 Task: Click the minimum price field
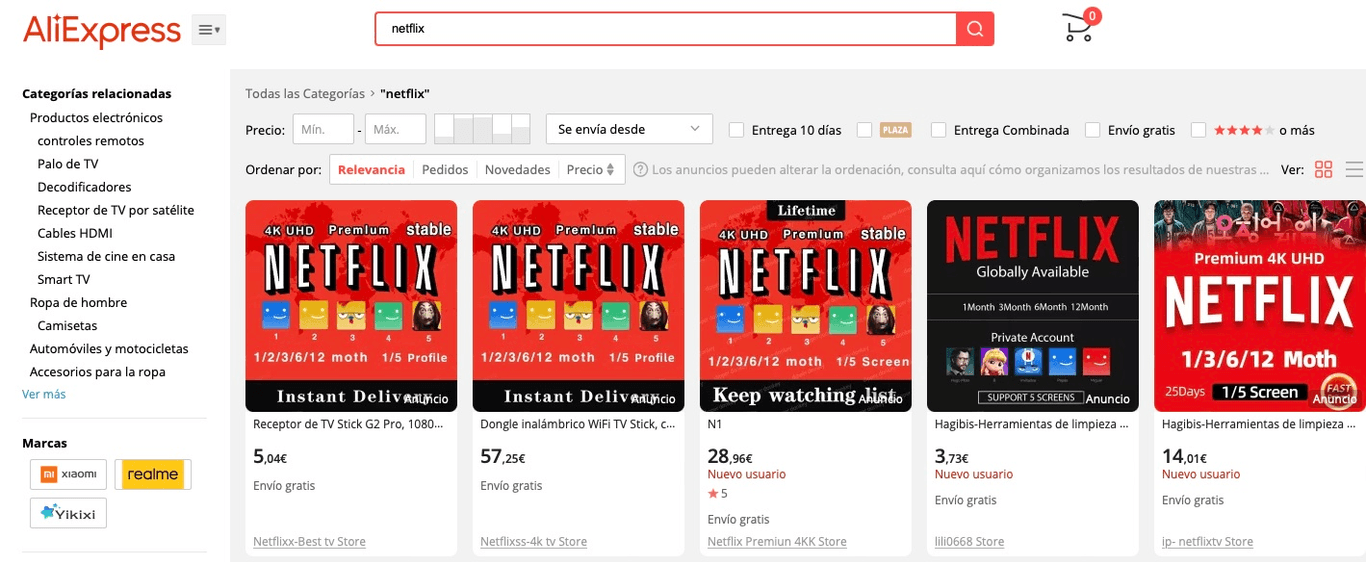point(323,129)
